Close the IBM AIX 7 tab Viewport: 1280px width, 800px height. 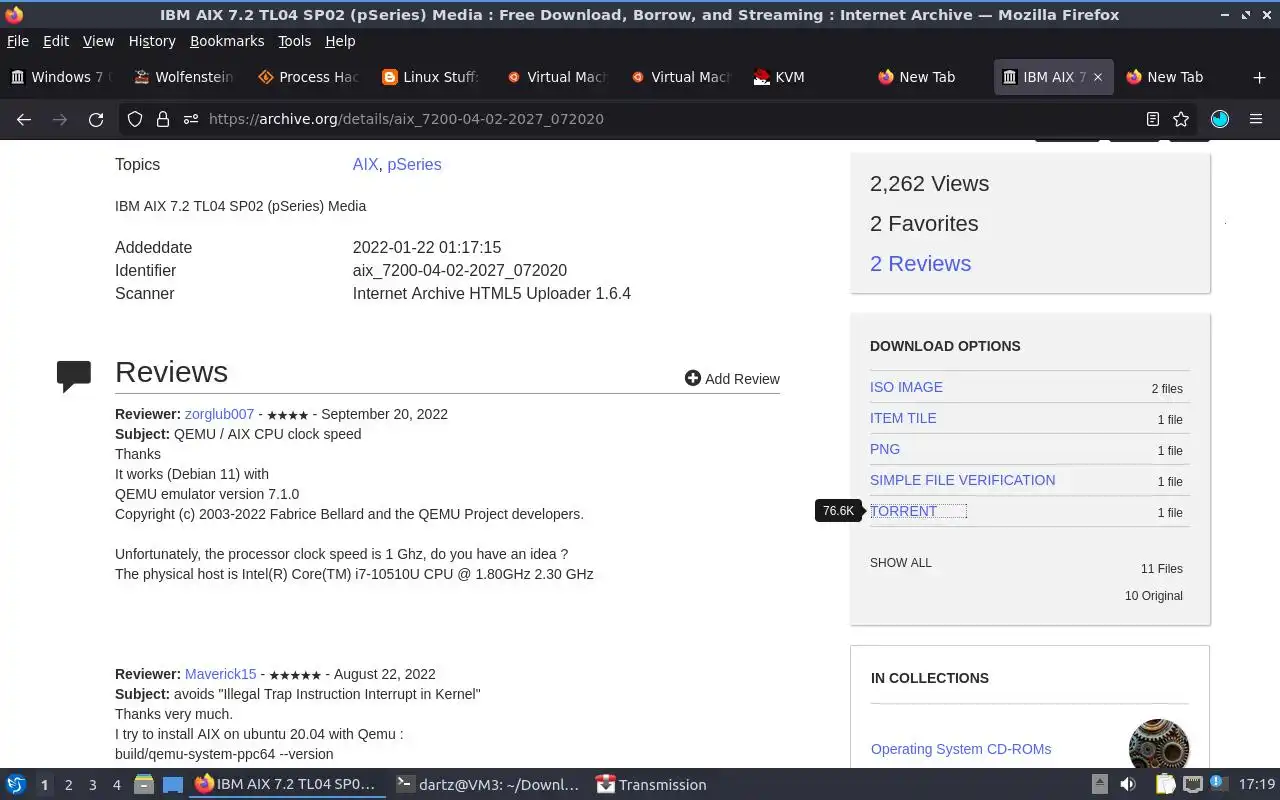click(x=1098, y=77)
